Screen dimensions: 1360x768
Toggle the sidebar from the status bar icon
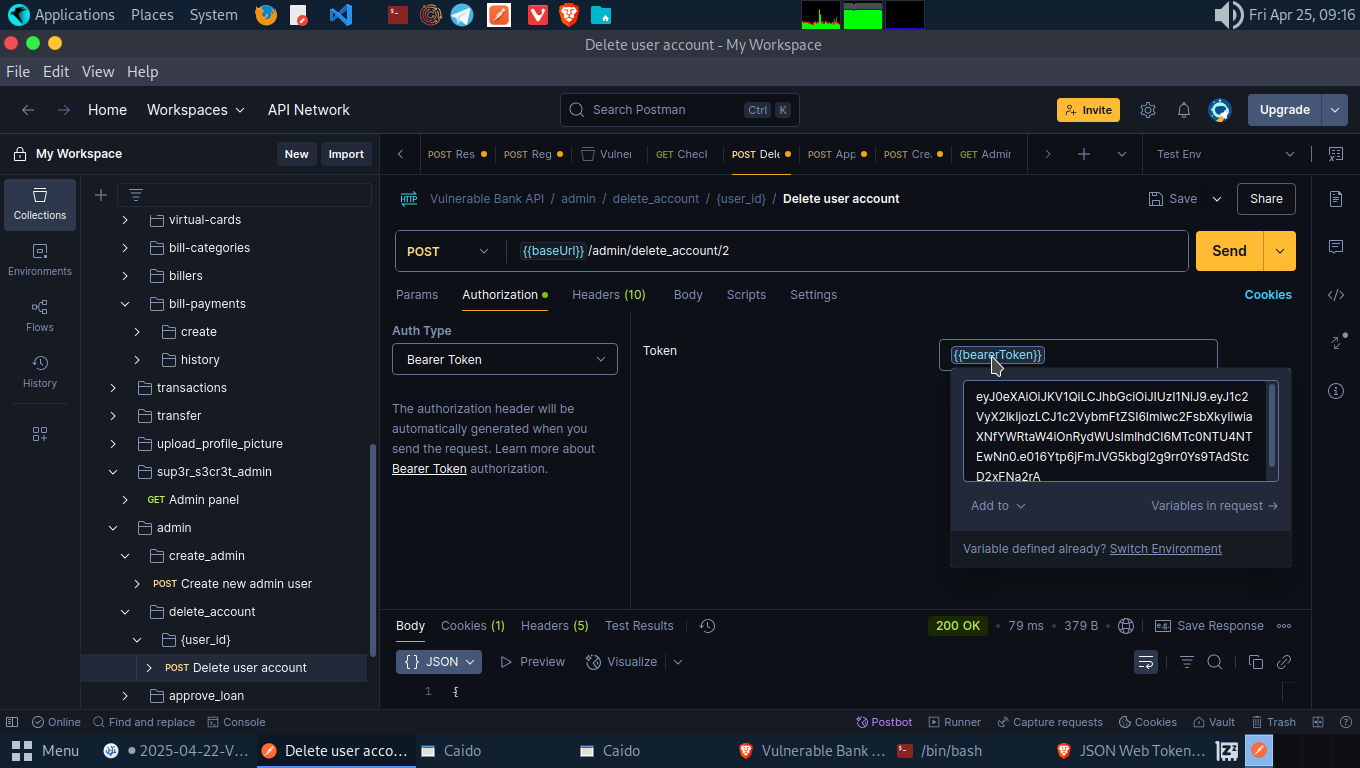pos(12,722)
